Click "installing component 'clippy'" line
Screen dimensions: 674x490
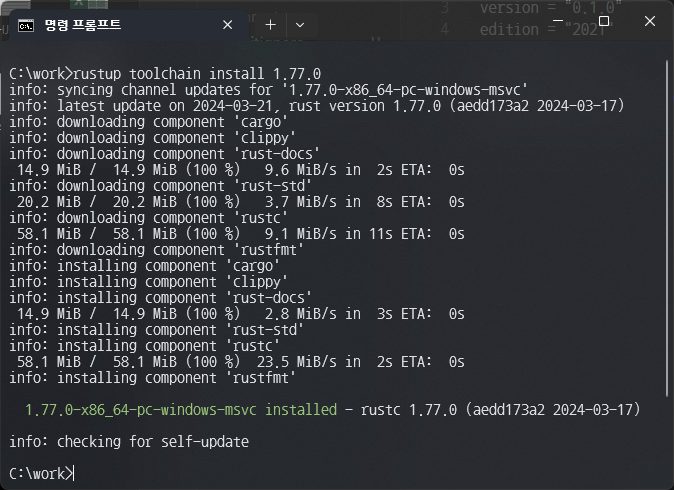point(148,282)
